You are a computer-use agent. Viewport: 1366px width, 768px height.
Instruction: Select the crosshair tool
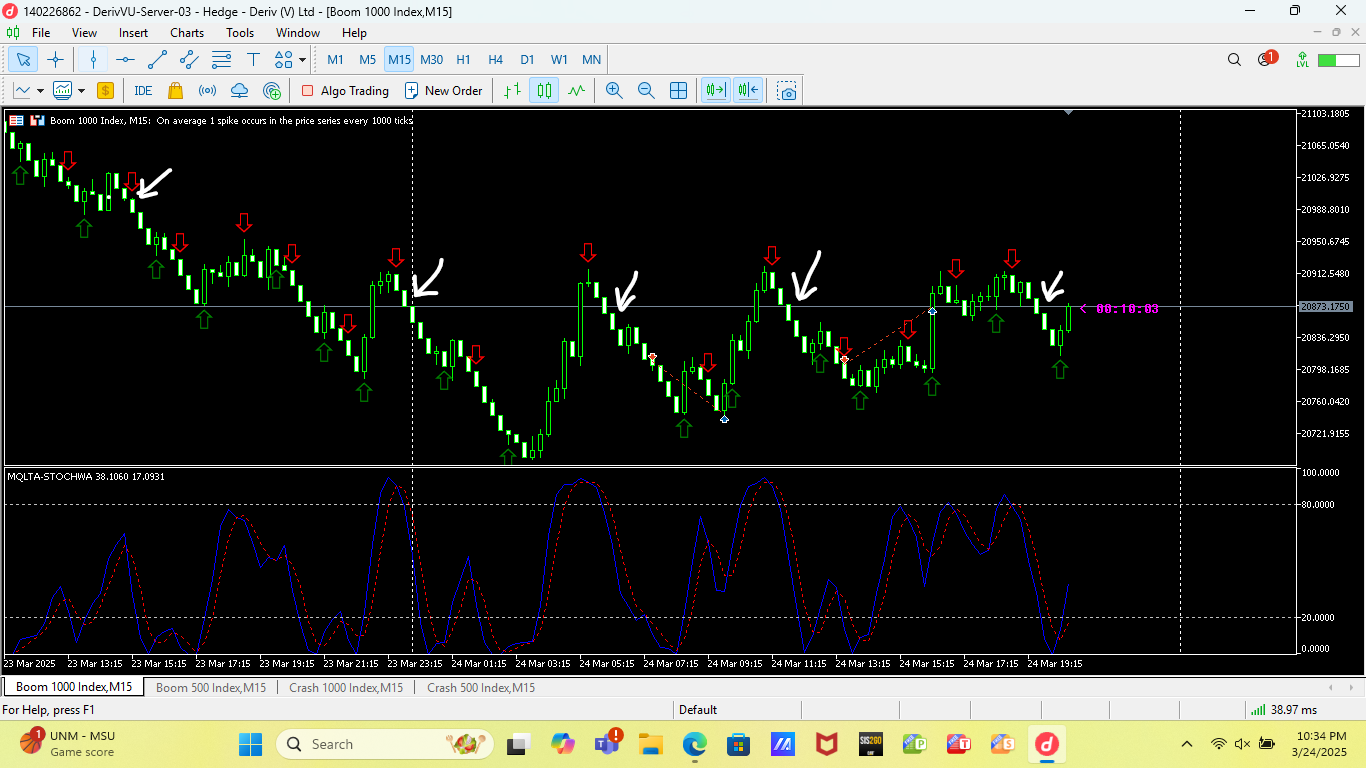[56, 60]
